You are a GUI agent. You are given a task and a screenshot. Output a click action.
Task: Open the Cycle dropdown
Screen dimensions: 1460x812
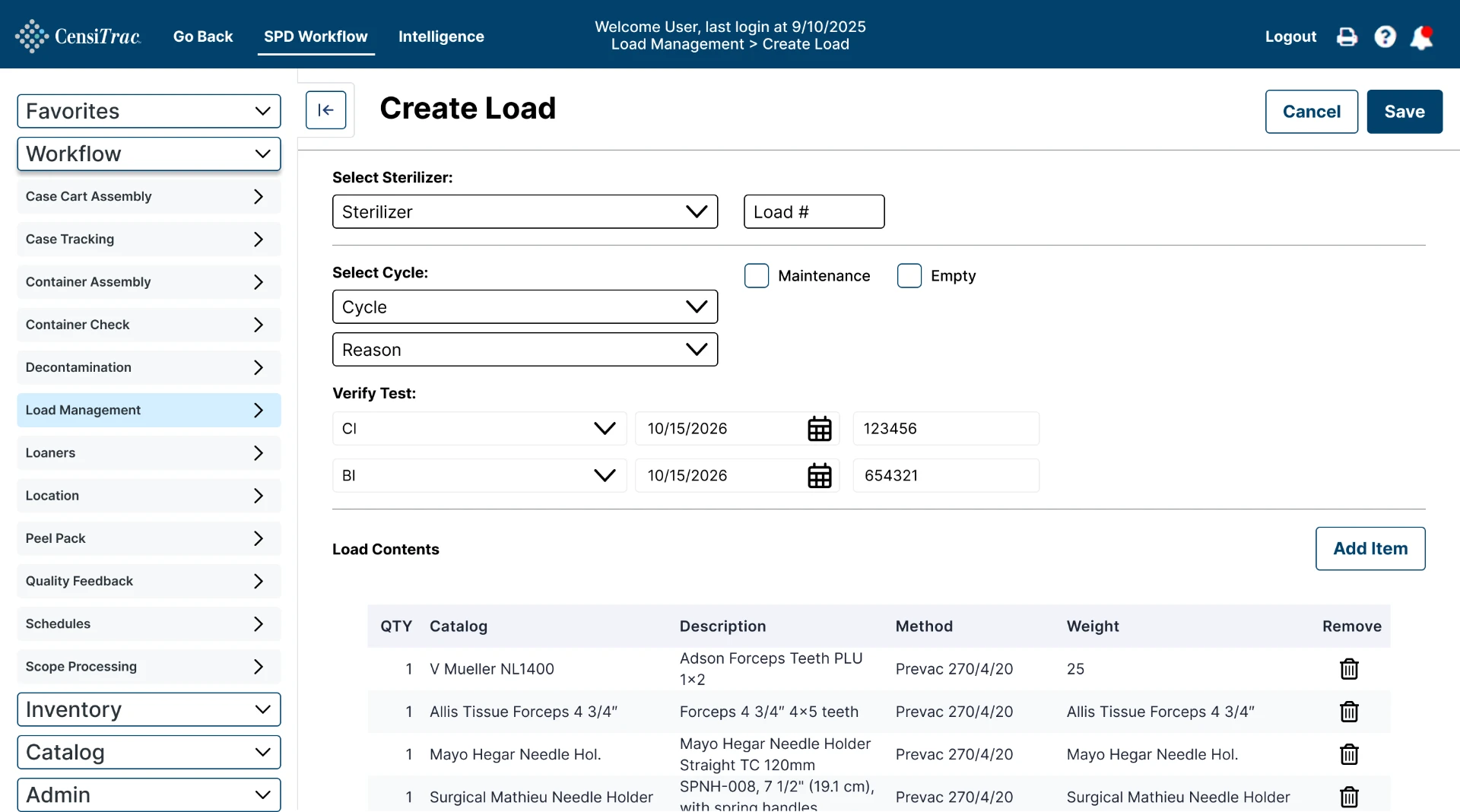[x=525, y=307]
